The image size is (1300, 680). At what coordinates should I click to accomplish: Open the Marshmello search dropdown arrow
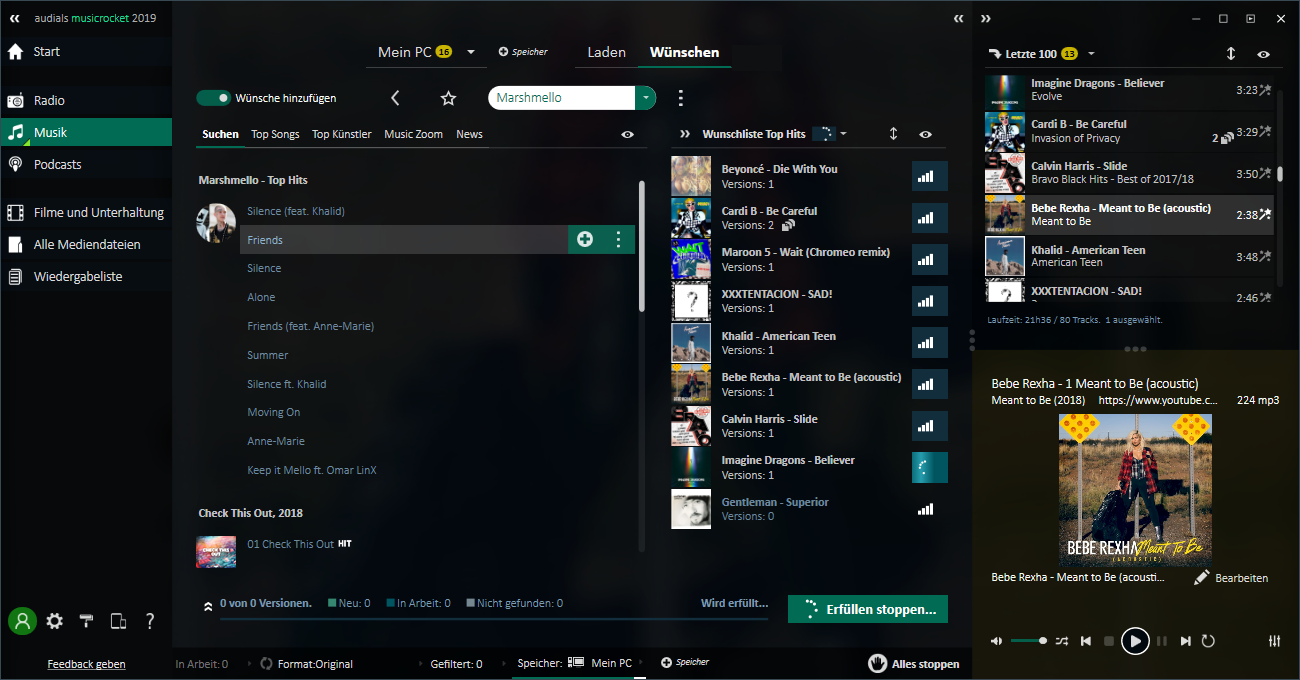[x=646, y=98]
